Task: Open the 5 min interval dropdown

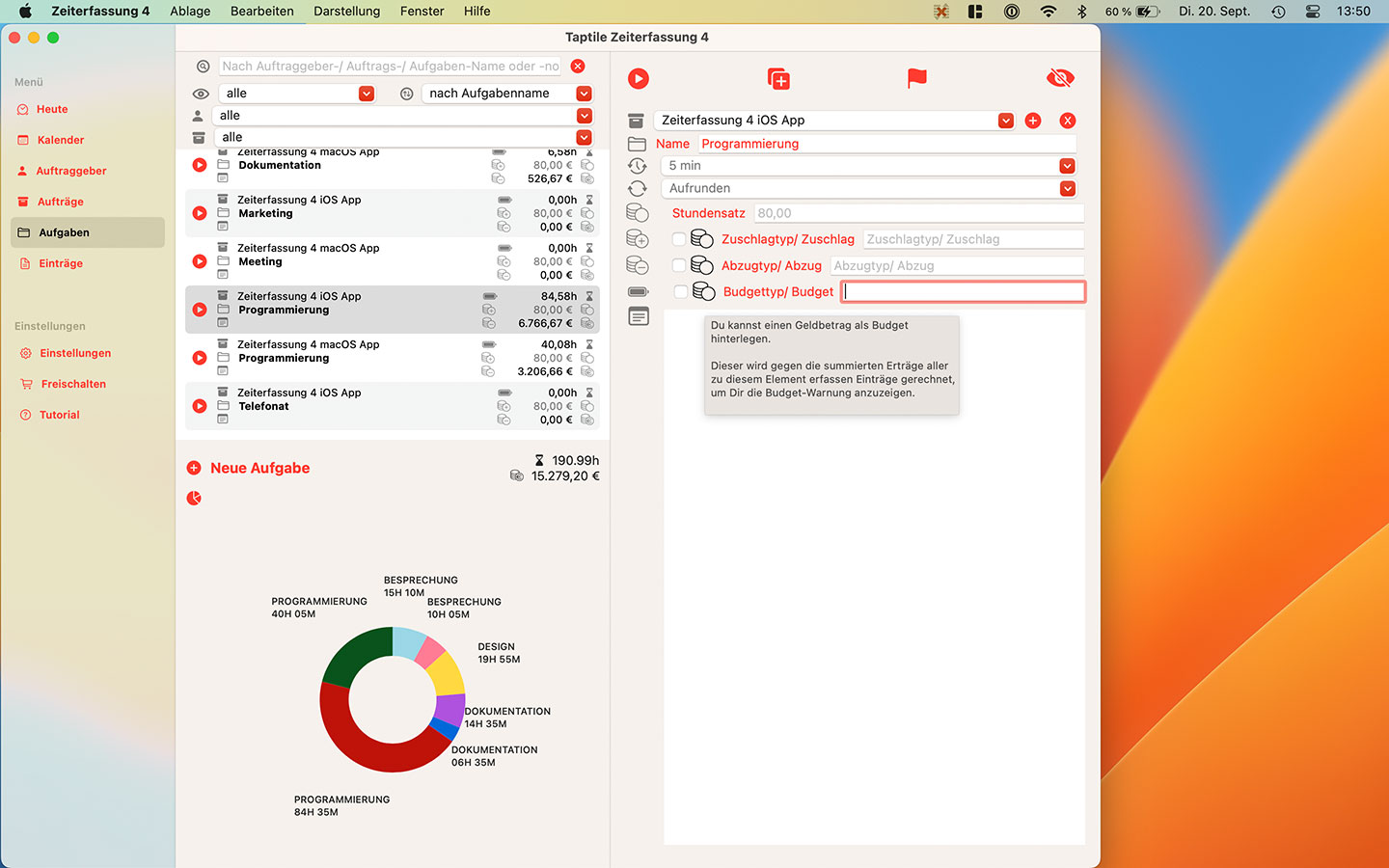Action: pos(868,166)
